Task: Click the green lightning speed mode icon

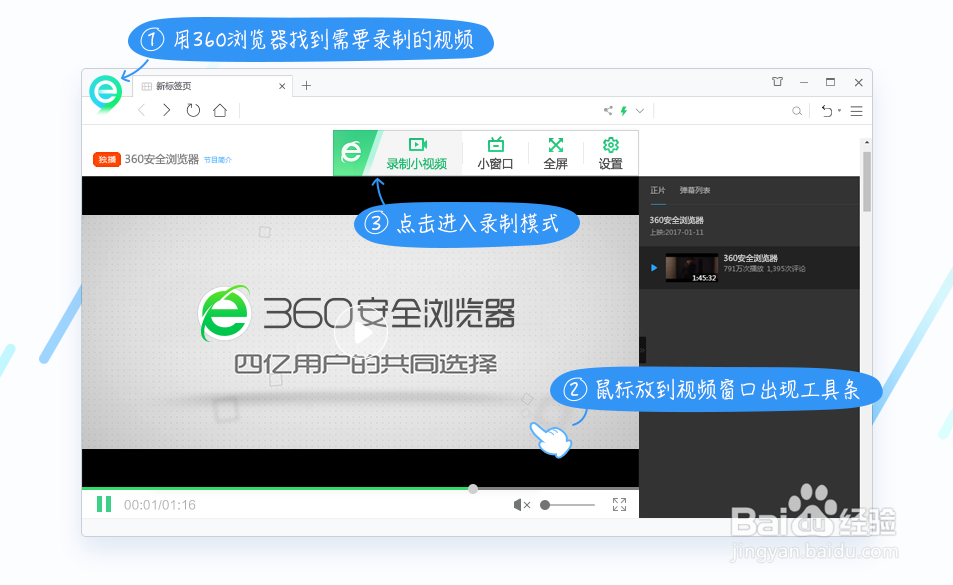Action: click(x=624, y=111)
